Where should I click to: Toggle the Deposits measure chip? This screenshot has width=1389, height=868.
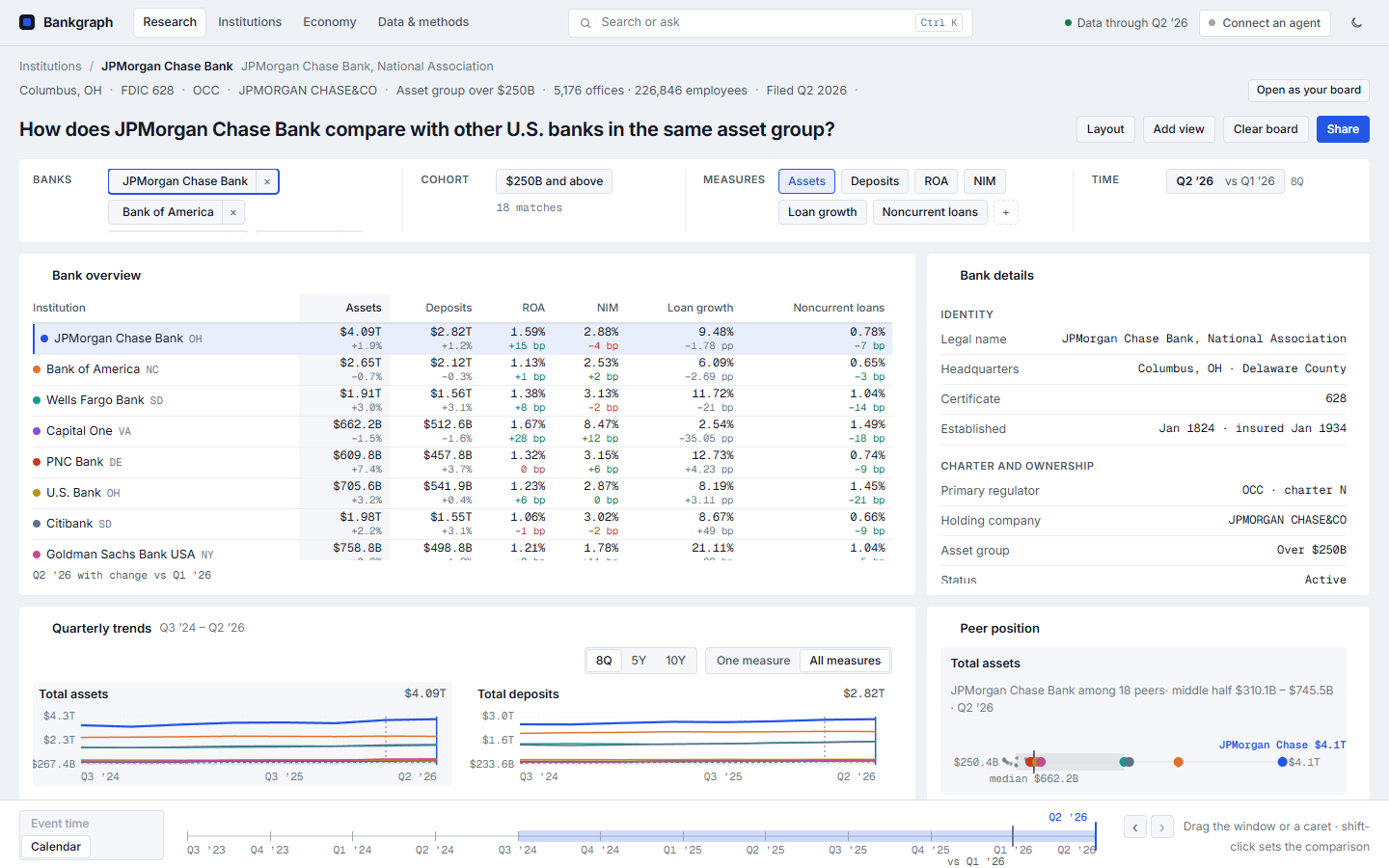(x=875, y=181)
